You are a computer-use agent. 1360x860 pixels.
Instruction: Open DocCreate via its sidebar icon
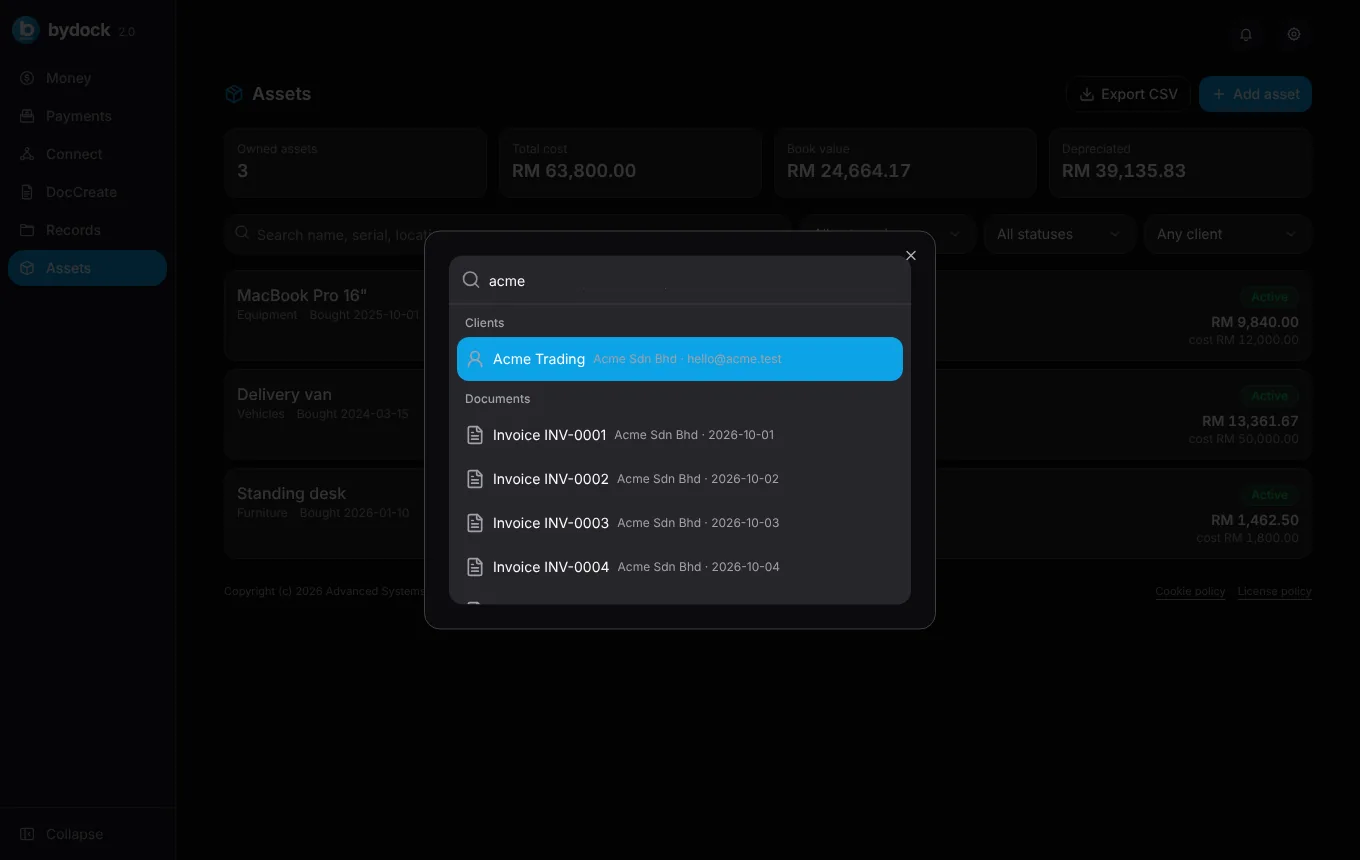pyautogui.click(x=27, y=192)
